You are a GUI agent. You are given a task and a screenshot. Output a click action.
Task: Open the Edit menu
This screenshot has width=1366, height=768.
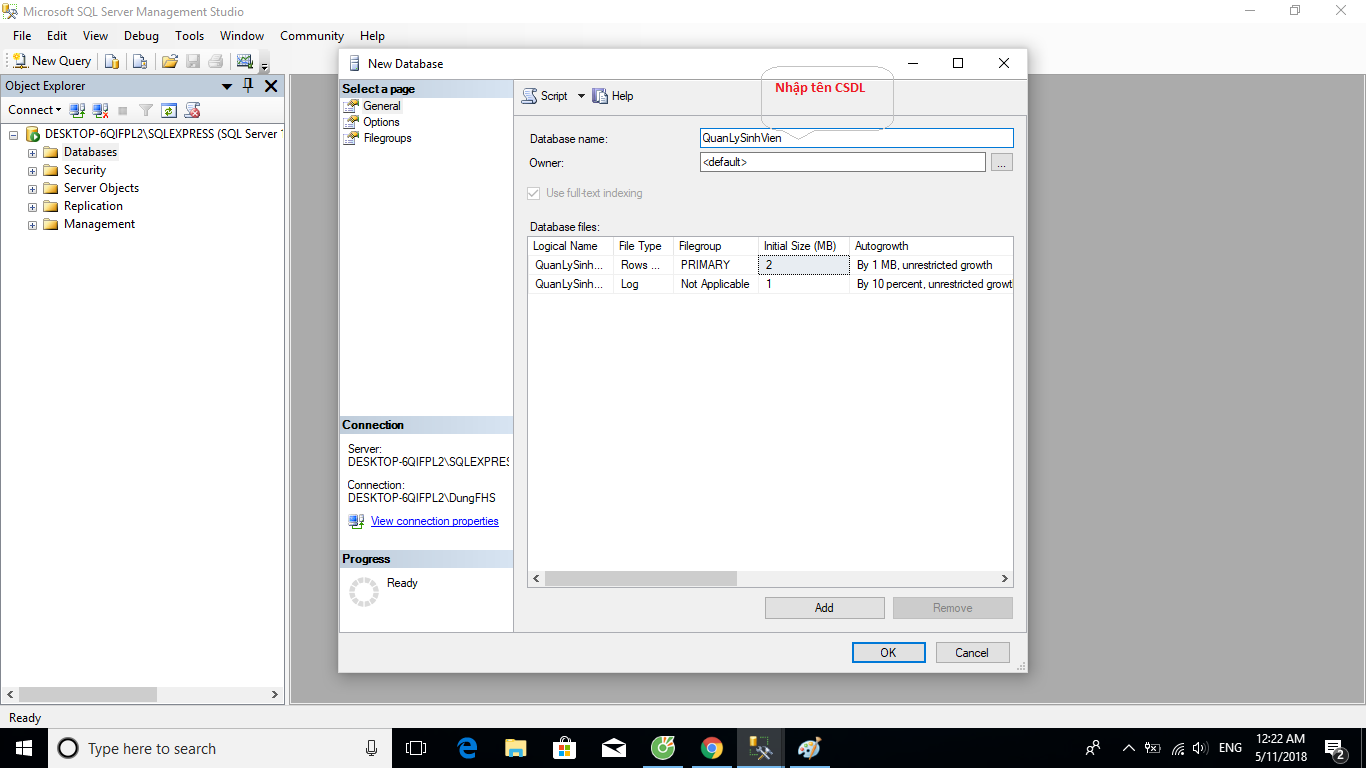tap(57, 35)
